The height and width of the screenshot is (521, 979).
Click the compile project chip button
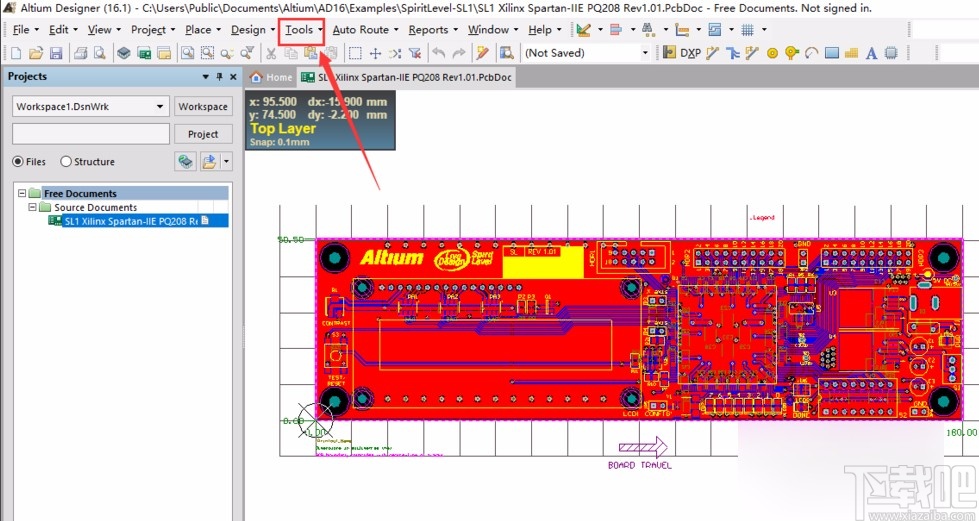185,162
